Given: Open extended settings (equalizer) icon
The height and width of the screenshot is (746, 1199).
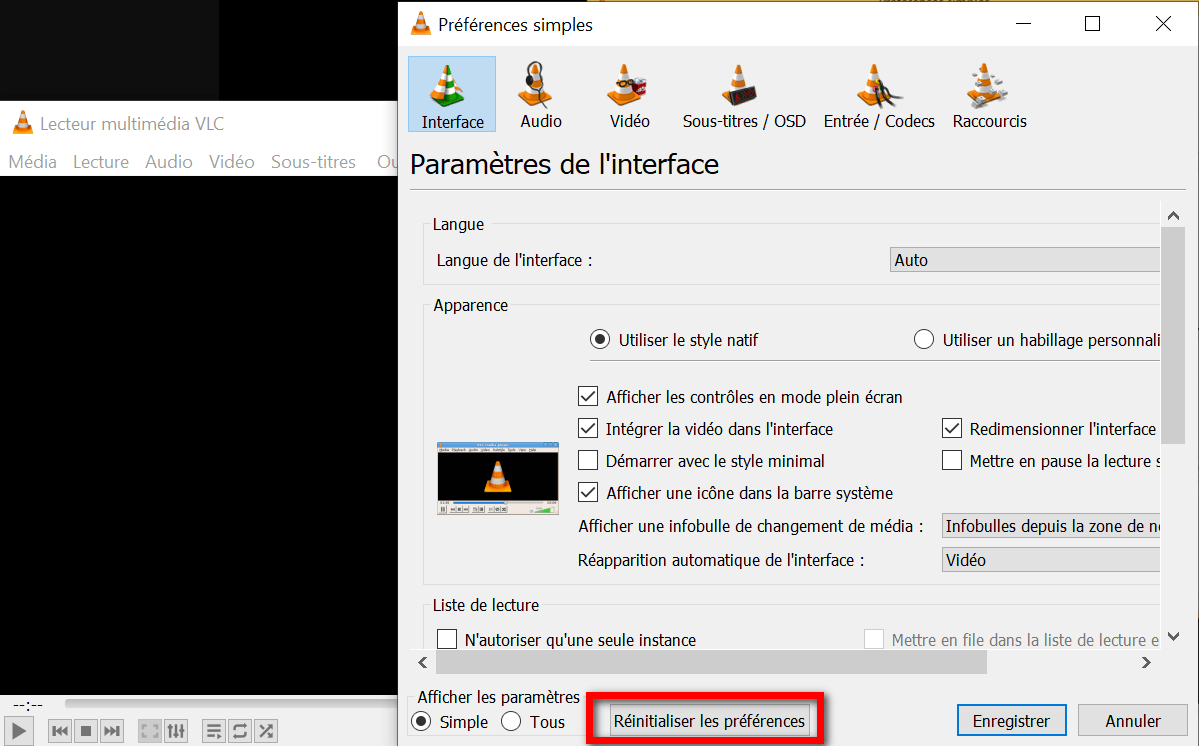Looking at the screenshot, I should click(175, 731).
